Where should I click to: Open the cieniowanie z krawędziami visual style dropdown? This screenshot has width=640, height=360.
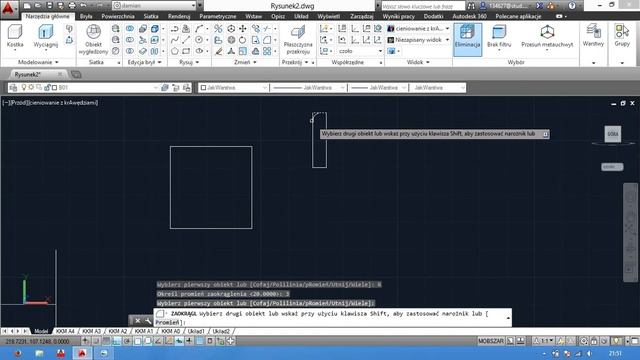click(418, 29)
